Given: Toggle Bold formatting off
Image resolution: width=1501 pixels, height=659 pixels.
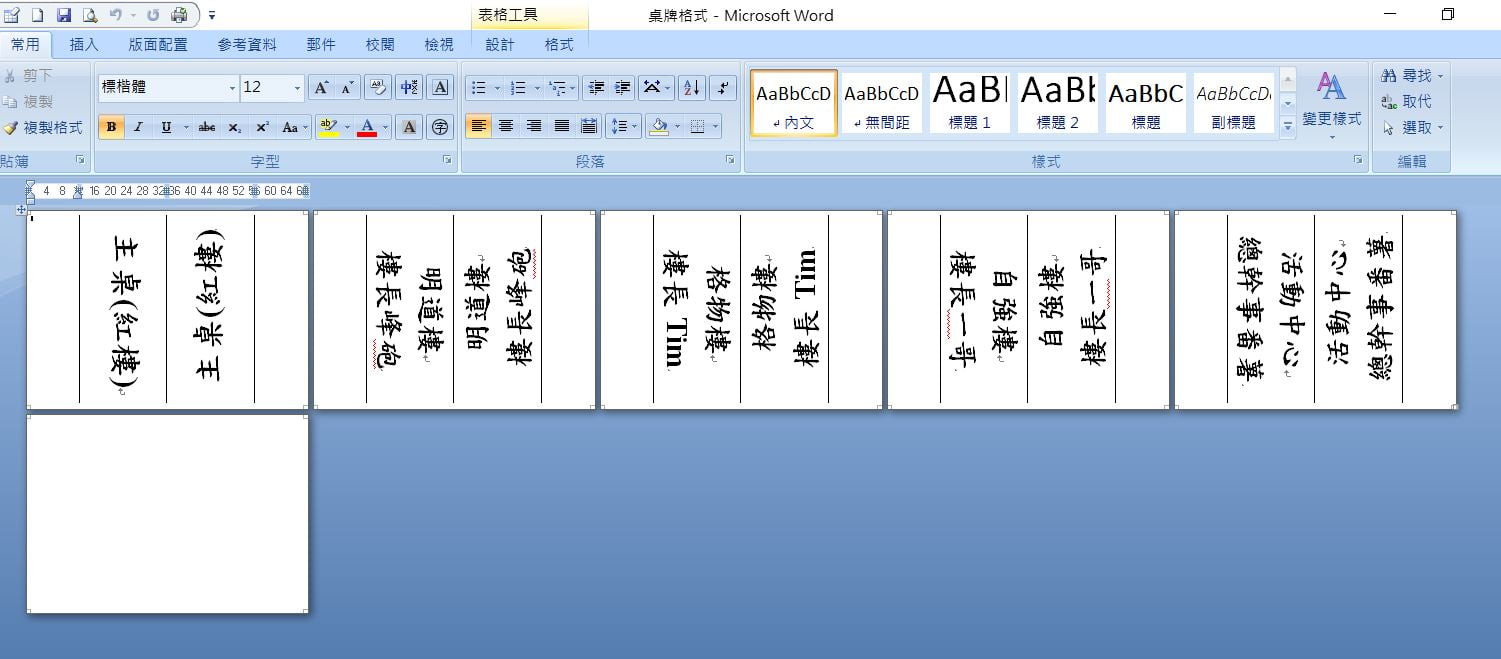Looking at the screenshot, I should click(111, 128).
